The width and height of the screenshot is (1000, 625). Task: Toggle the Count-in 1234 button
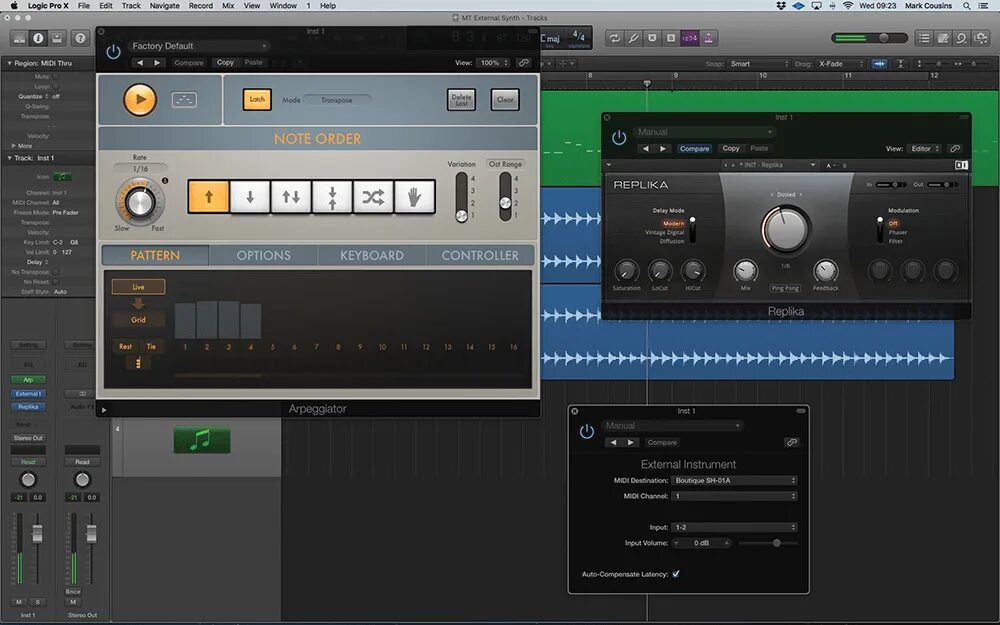coord(689,38)
